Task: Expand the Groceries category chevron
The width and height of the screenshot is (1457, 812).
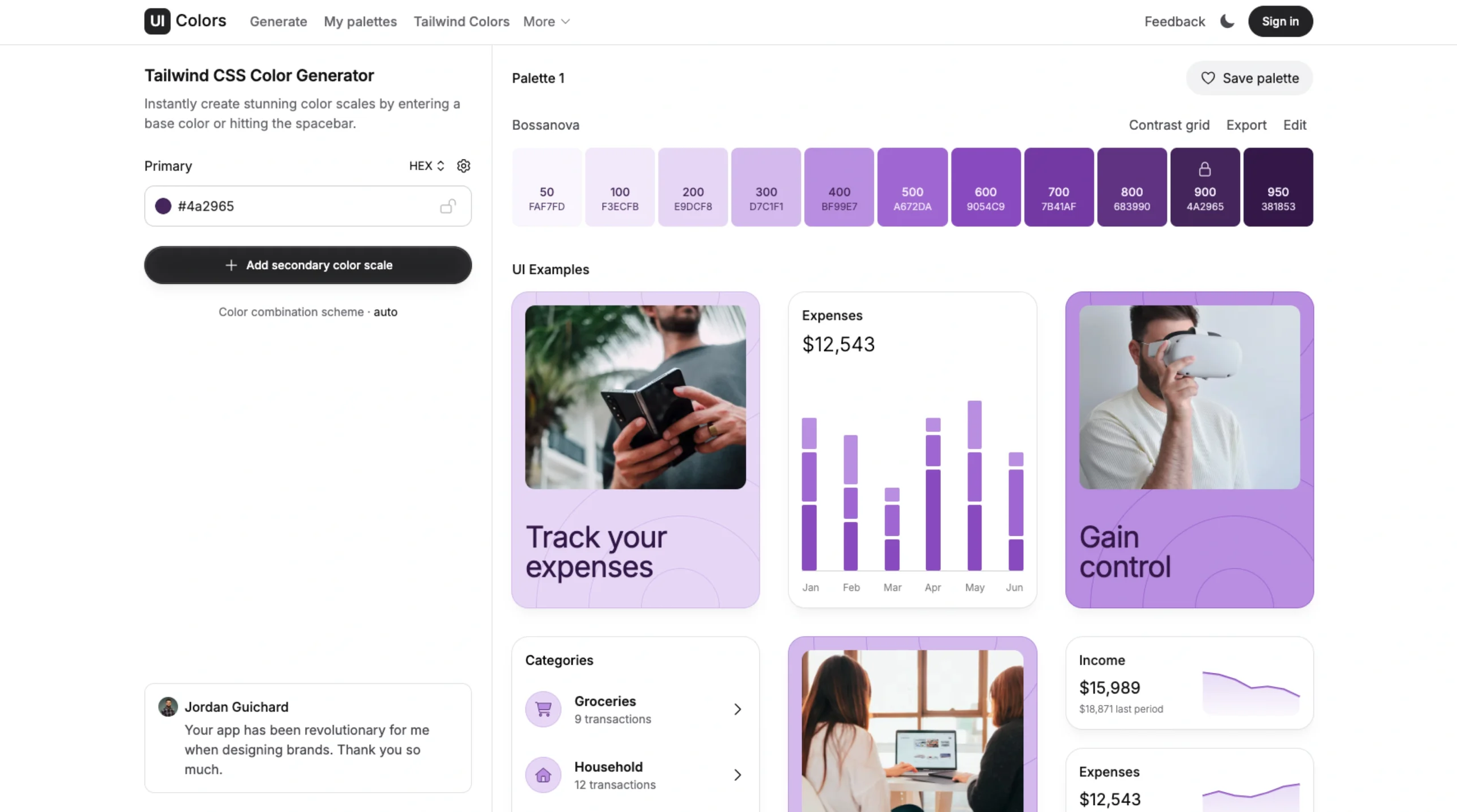Action: coord(737,709)
